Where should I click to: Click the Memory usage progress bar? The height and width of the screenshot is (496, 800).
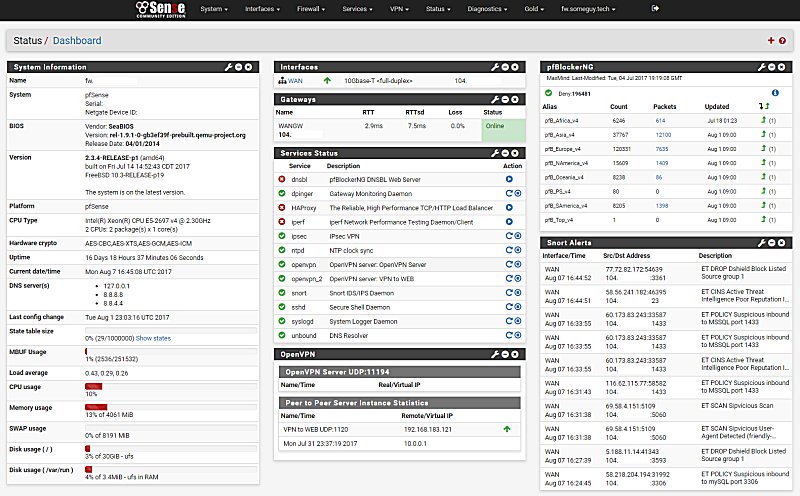pos(170,407)
